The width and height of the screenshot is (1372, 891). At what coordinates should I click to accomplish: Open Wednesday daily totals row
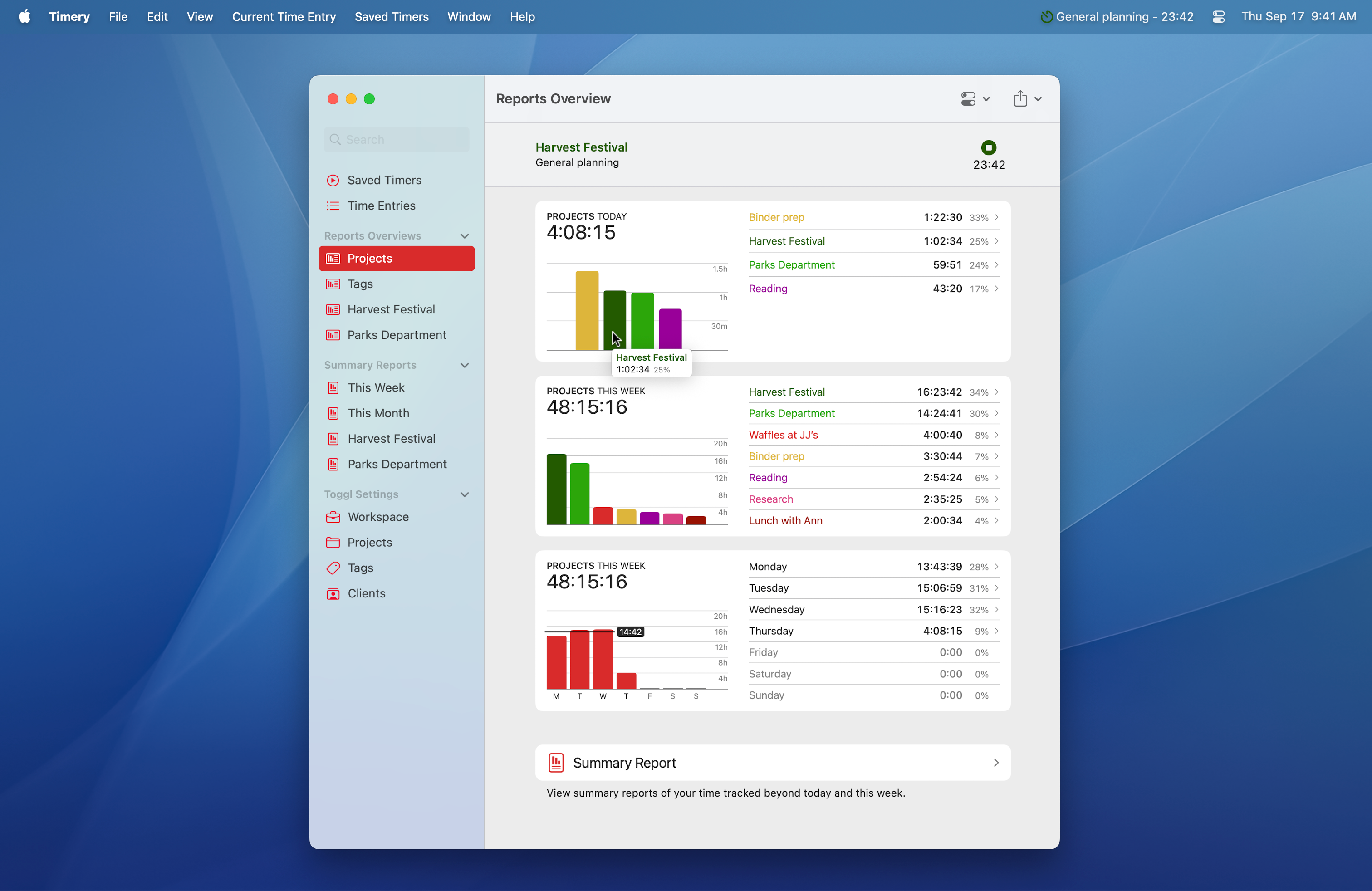tap(873, 609)
